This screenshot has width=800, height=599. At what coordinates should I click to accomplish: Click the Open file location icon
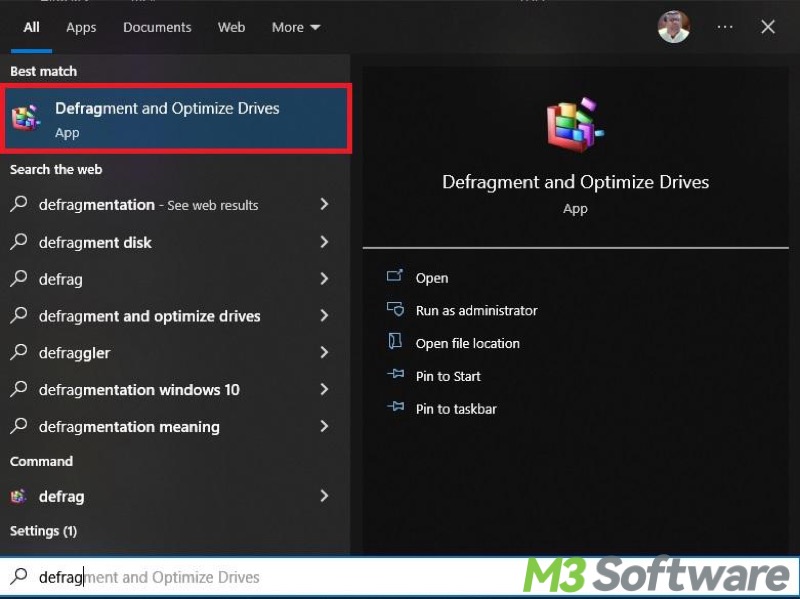(395, 343)
